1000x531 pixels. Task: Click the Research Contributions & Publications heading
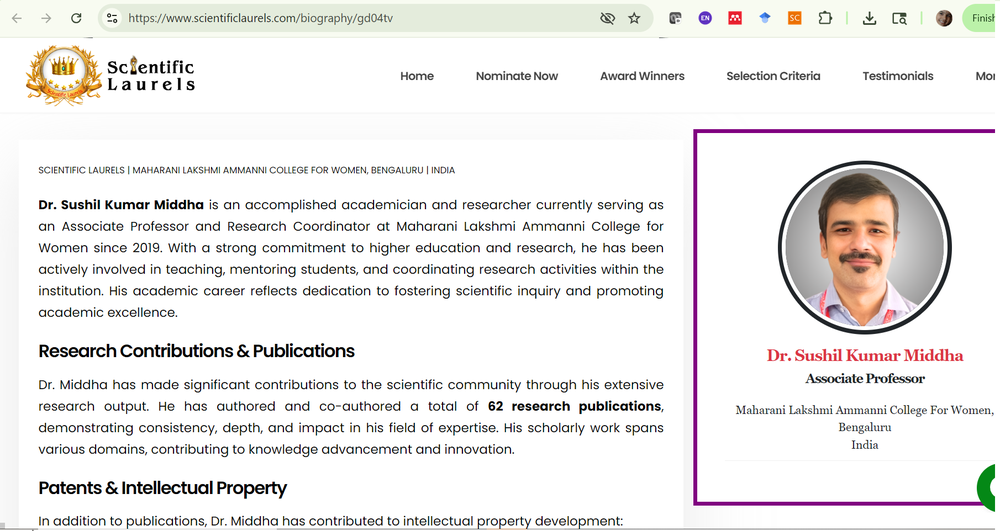[196, 351]
